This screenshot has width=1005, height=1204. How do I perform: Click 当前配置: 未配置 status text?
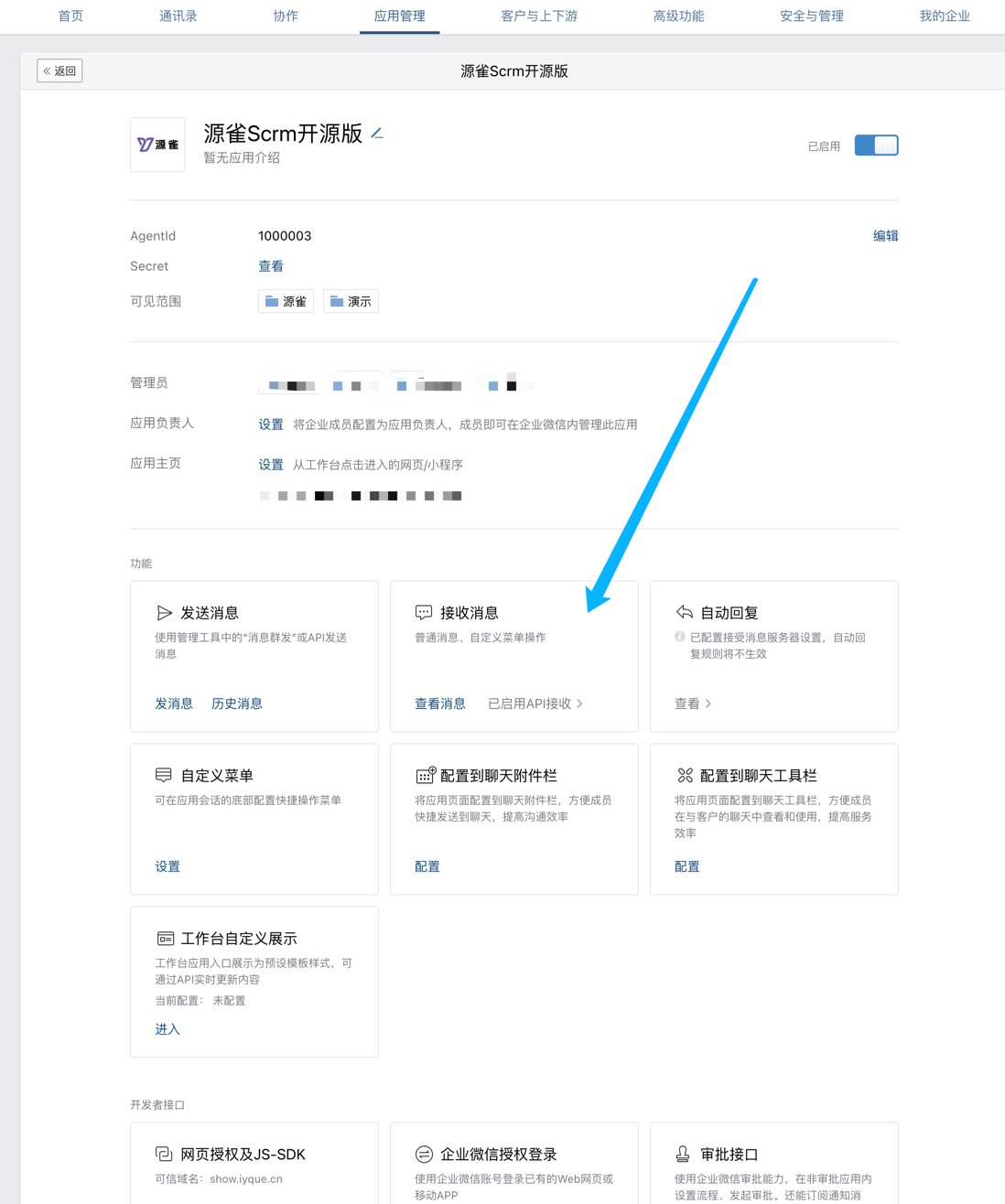click(x=200, y=1000)
